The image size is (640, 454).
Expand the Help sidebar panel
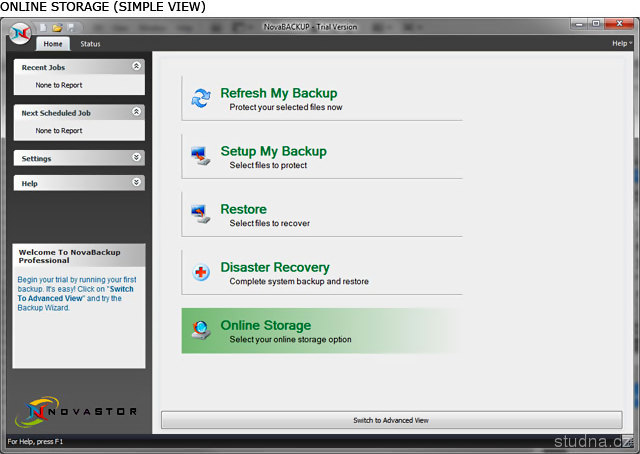point(136,182)
